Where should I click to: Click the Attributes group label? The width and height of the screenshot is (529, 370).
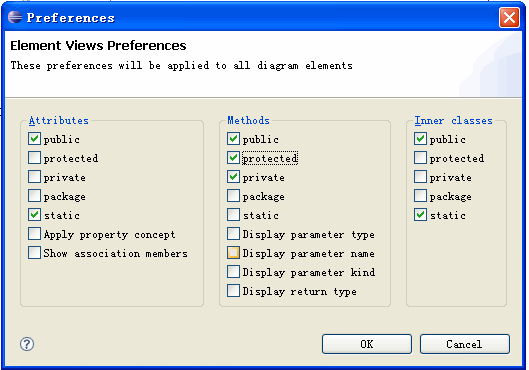pyautogui.click(x=59, y=120)
